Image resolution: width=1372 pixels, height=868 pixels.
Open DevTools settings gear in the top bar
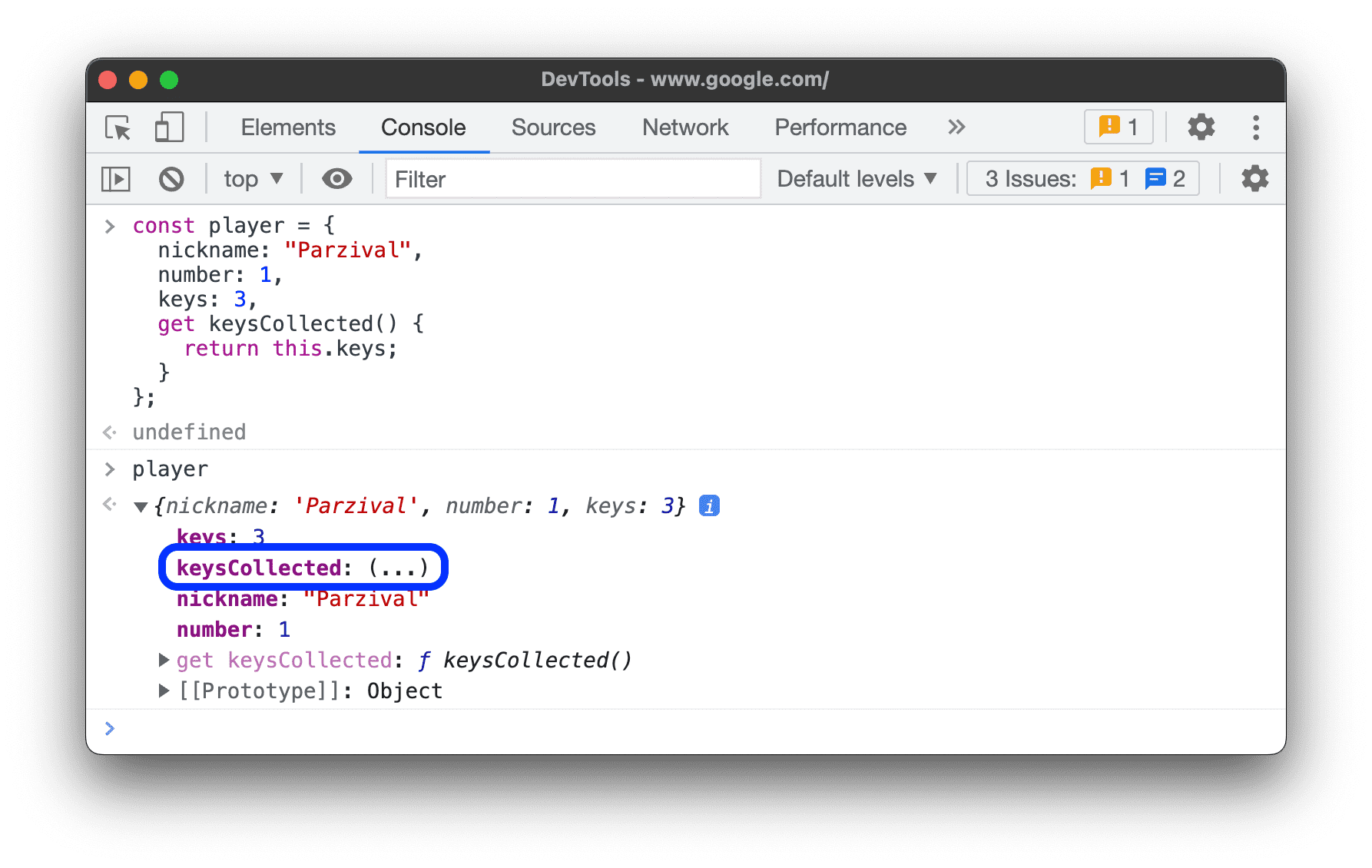[x=1201, y=128]
